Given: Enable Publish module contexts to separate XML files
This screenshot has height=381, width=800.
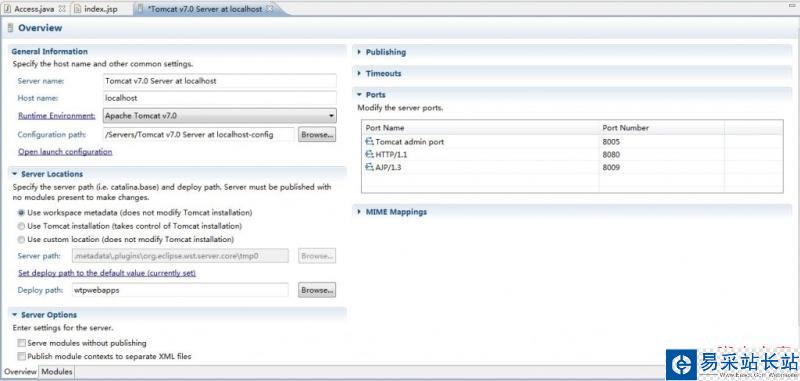Looking at the screenshot, I should click(x=21, y=356).
